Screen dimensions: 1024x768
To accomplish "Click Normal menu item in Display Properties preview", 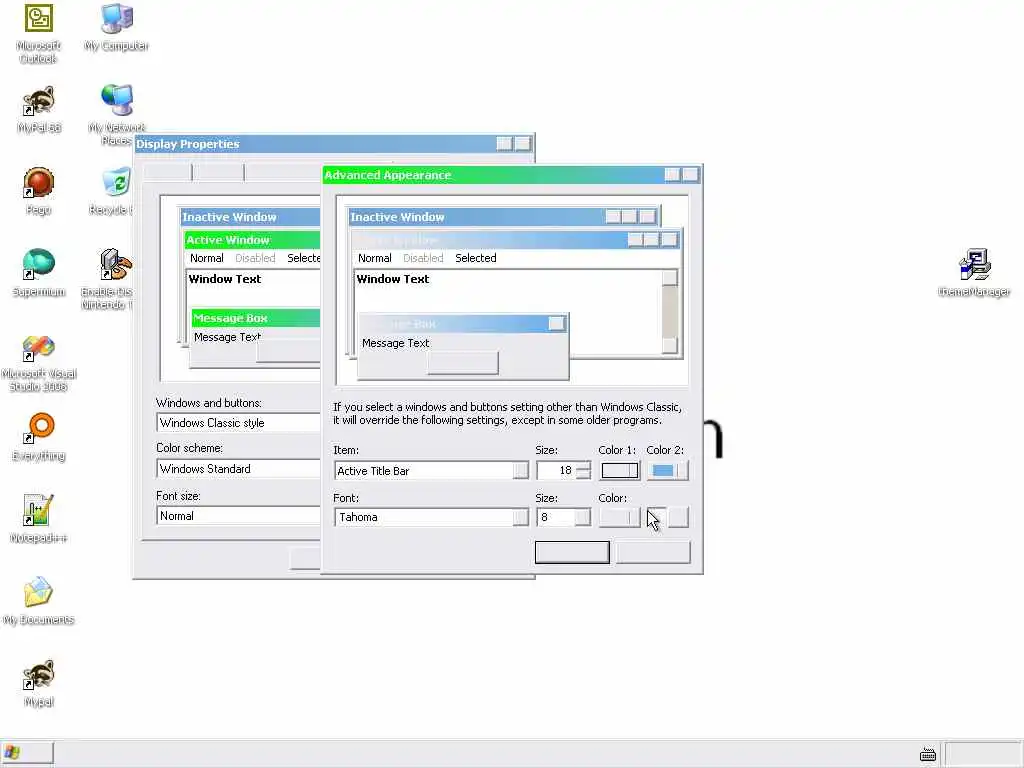I will click(207, 258).
